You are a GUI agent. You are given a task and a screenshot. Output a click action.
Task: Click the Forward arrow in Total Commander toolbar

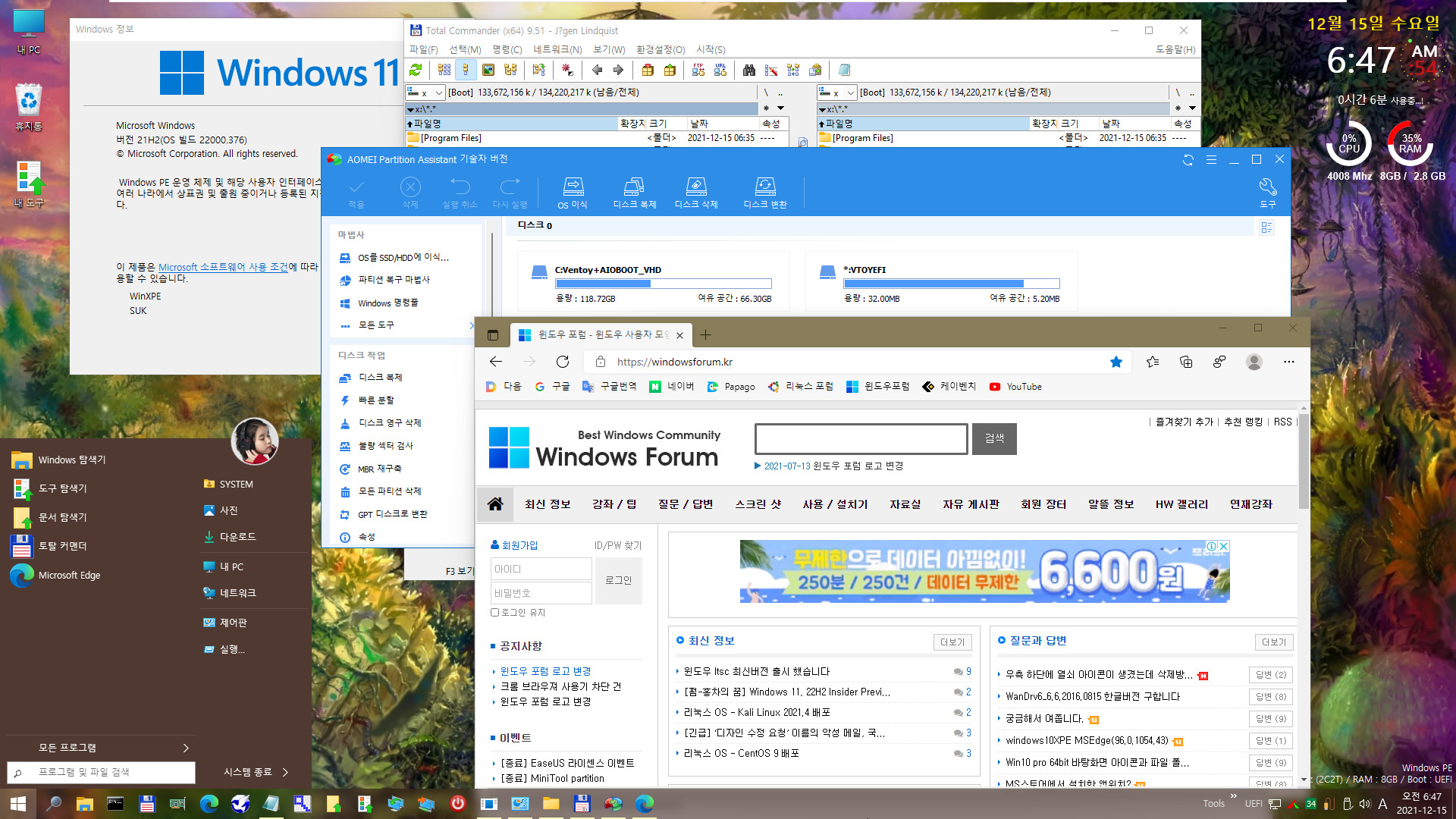coord(618,70)
